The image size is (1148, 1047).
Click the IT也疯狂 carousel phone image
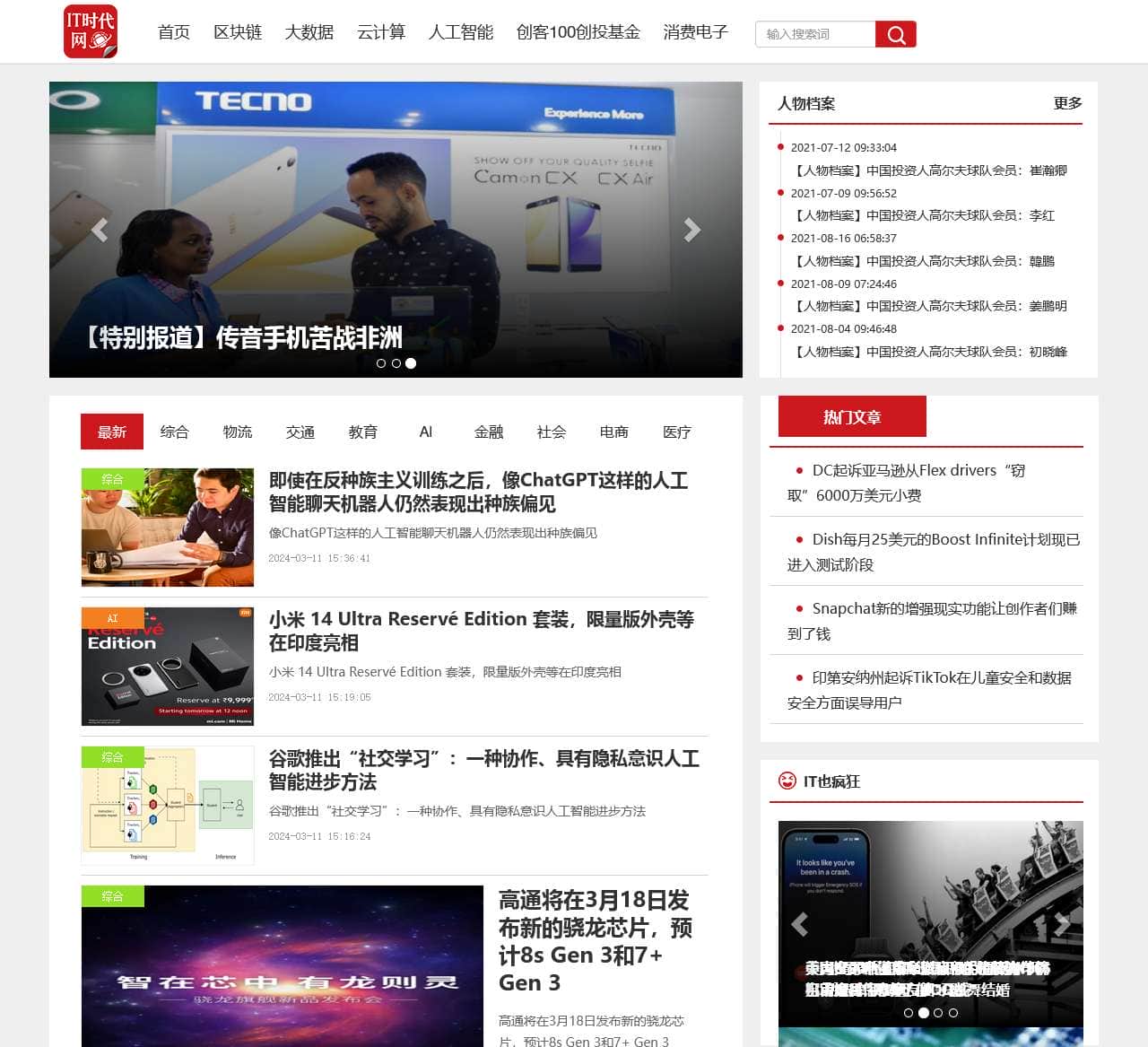pyautogui.click(x=931, y=924)
